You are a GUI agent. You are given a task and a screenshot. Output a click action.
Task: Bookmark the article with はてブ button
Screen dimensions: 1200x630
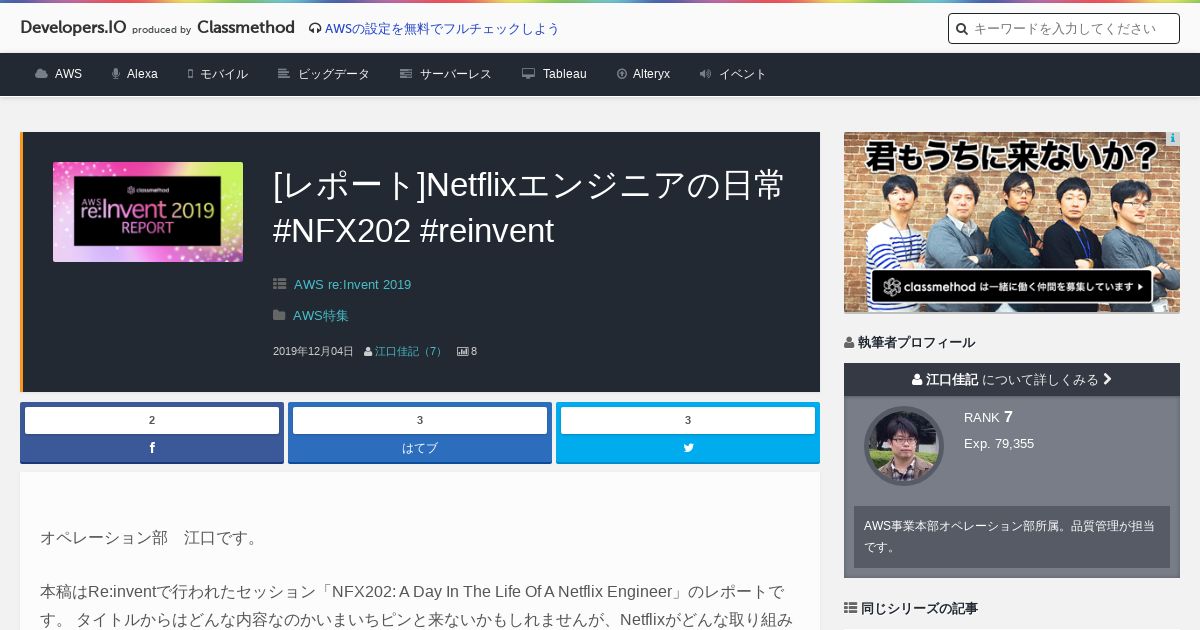(x=420, y=448)
